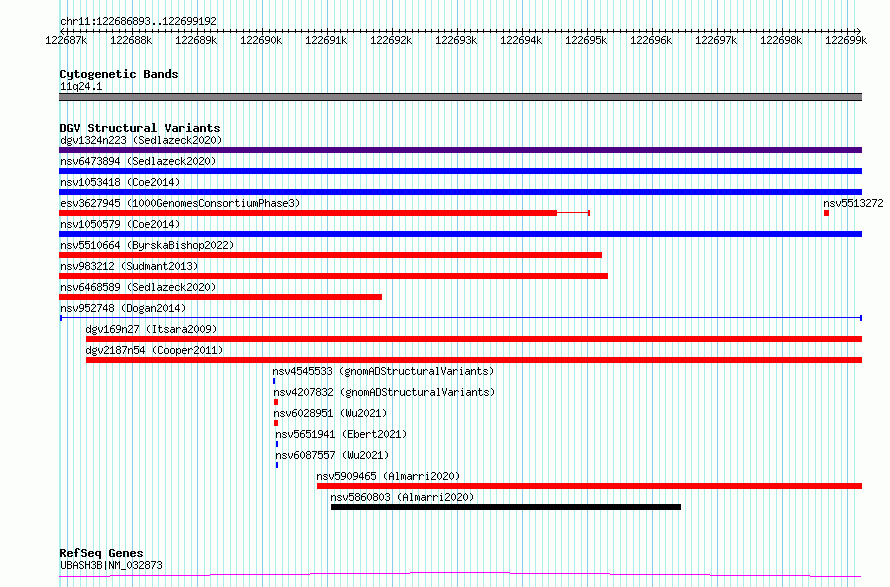Click nsv4545533 (gnomADStructuralVariants) label
890x587 pixels.
(x=383, y=371)
